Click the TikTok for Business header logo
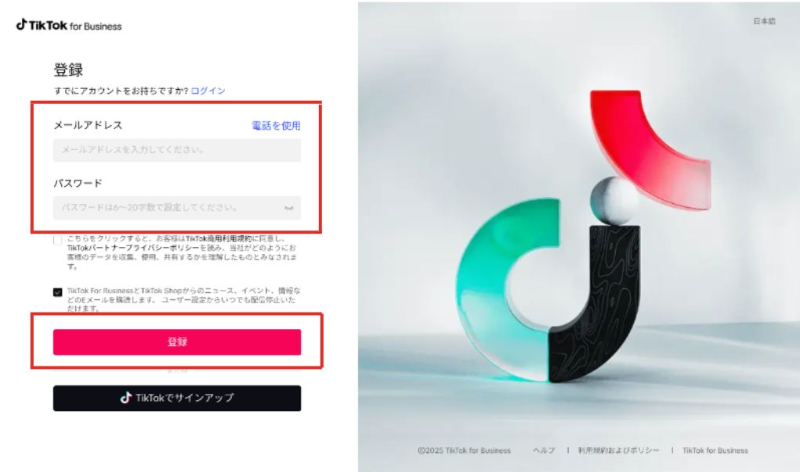The width and height of the screenshot is (800, 472). pos(69,25)
